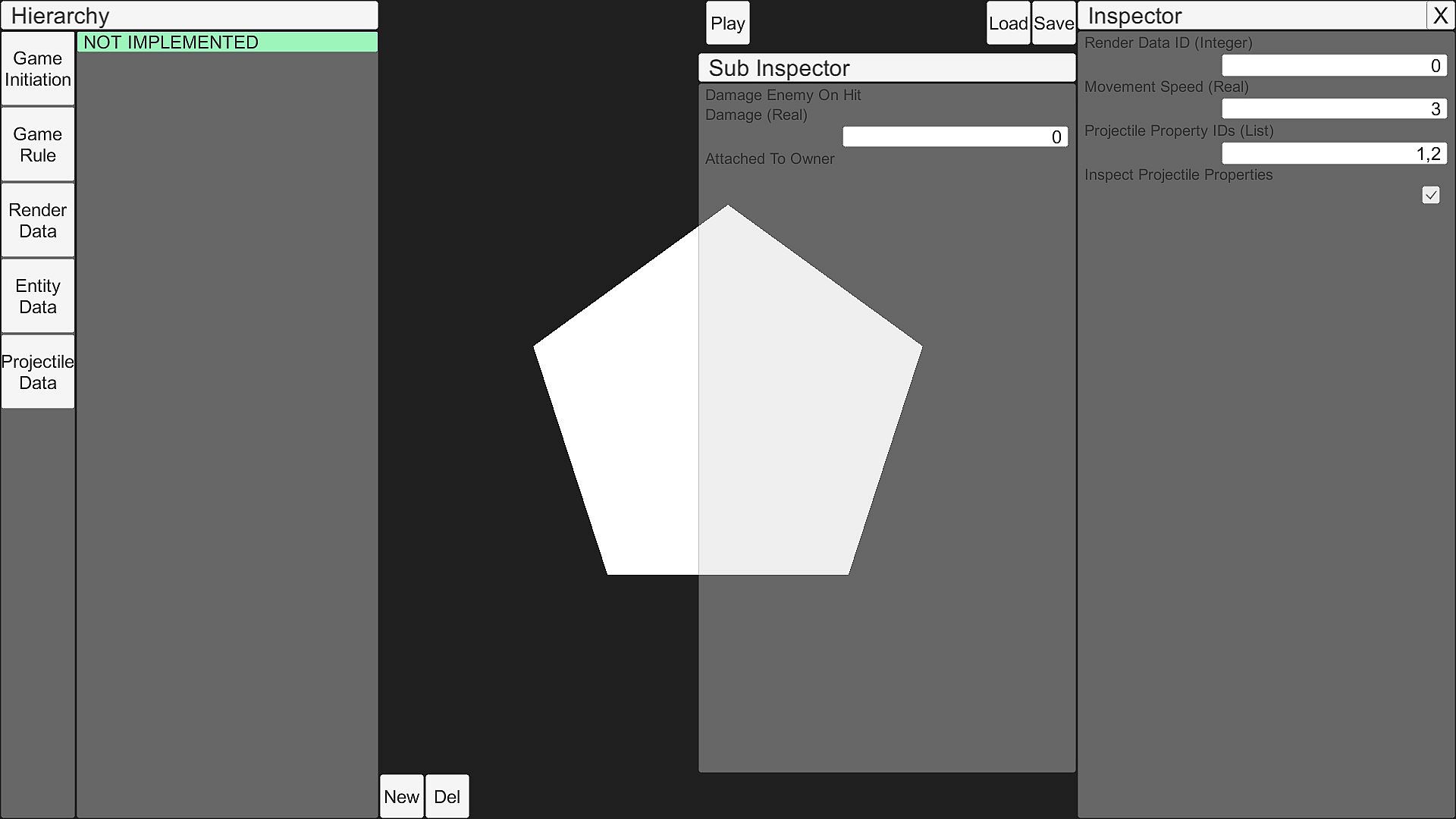Edit the Movement Speed field

click(x=1334, y=109)
